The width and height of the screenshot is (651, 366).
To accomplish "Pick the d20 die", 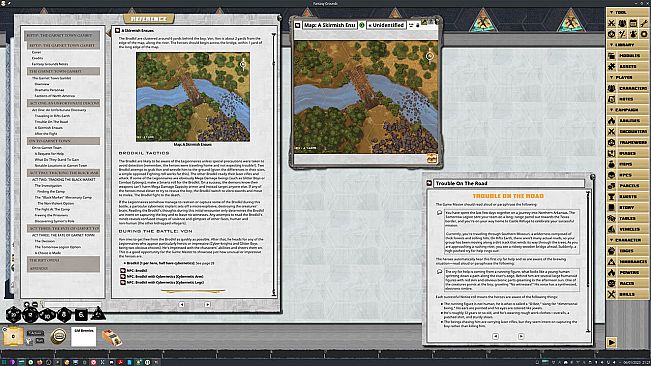I will click(13, 315).
